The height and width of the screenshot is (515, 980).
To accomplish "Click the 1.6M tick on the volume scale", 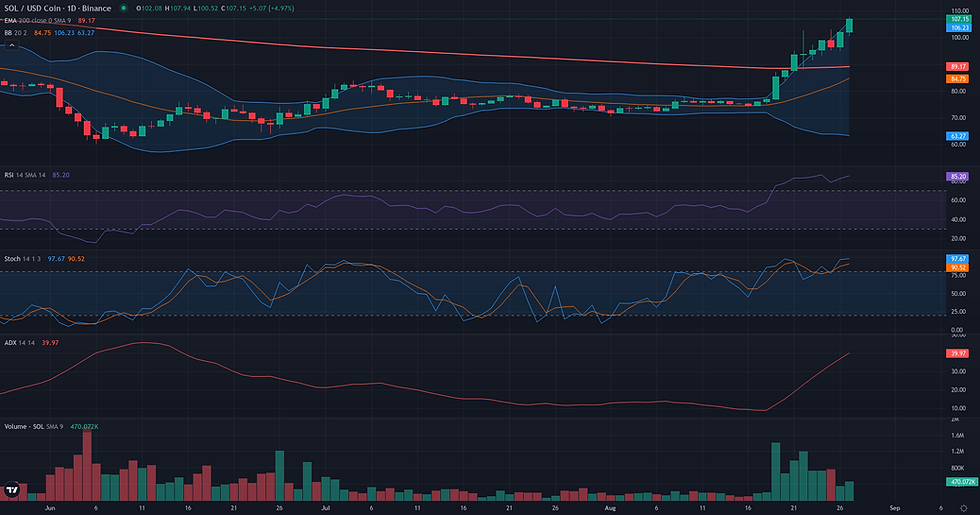I will click(x=957, y=435).
